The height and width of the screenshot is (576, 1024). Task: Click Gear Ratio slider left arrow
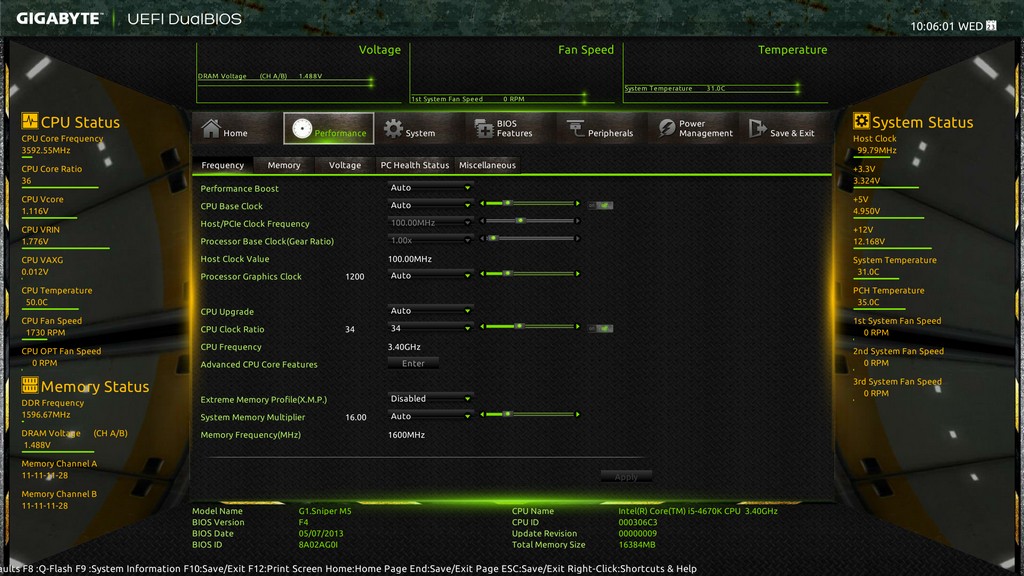coord(483,238)
